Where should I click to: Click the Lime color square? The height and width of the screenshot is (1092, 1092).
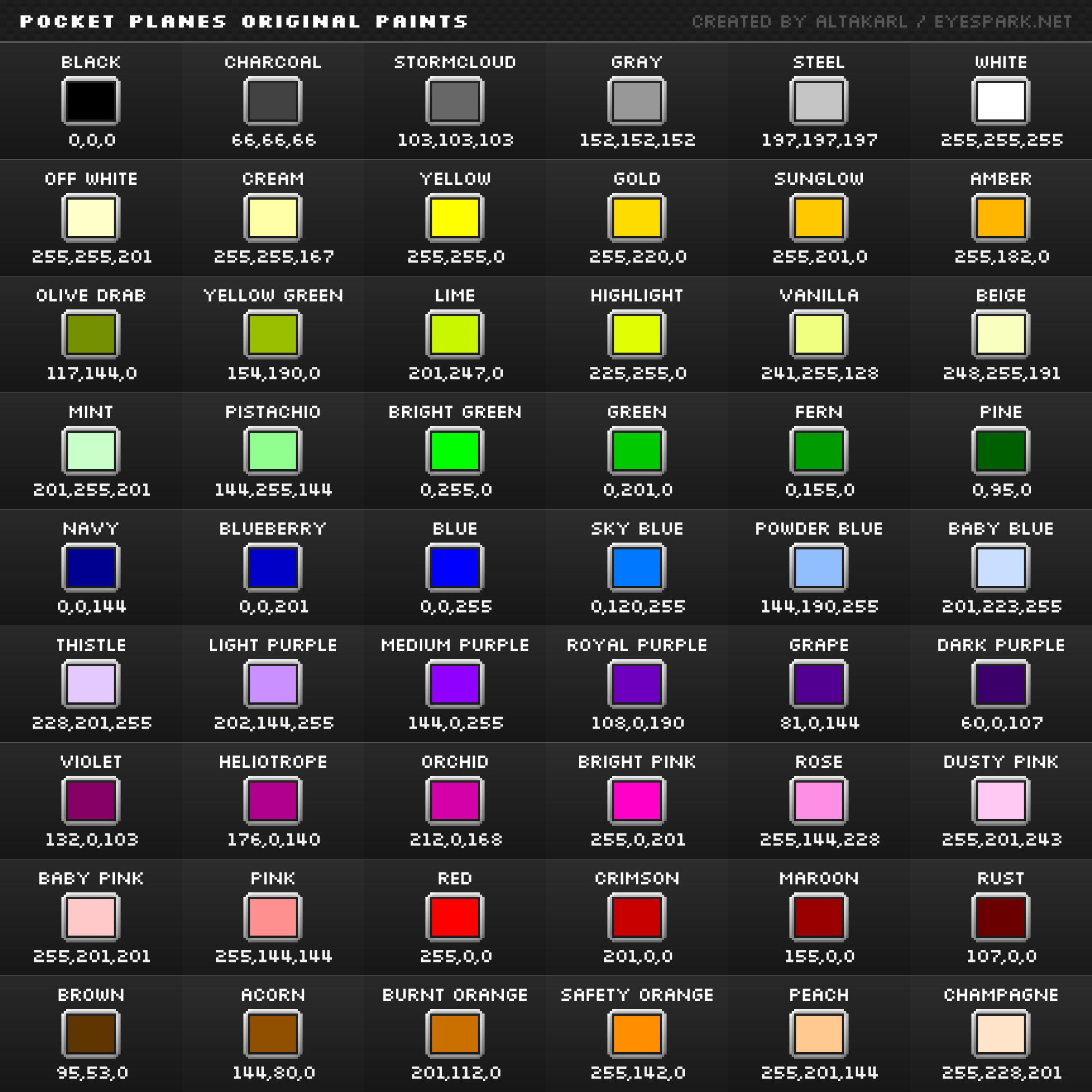coord(454,336)
